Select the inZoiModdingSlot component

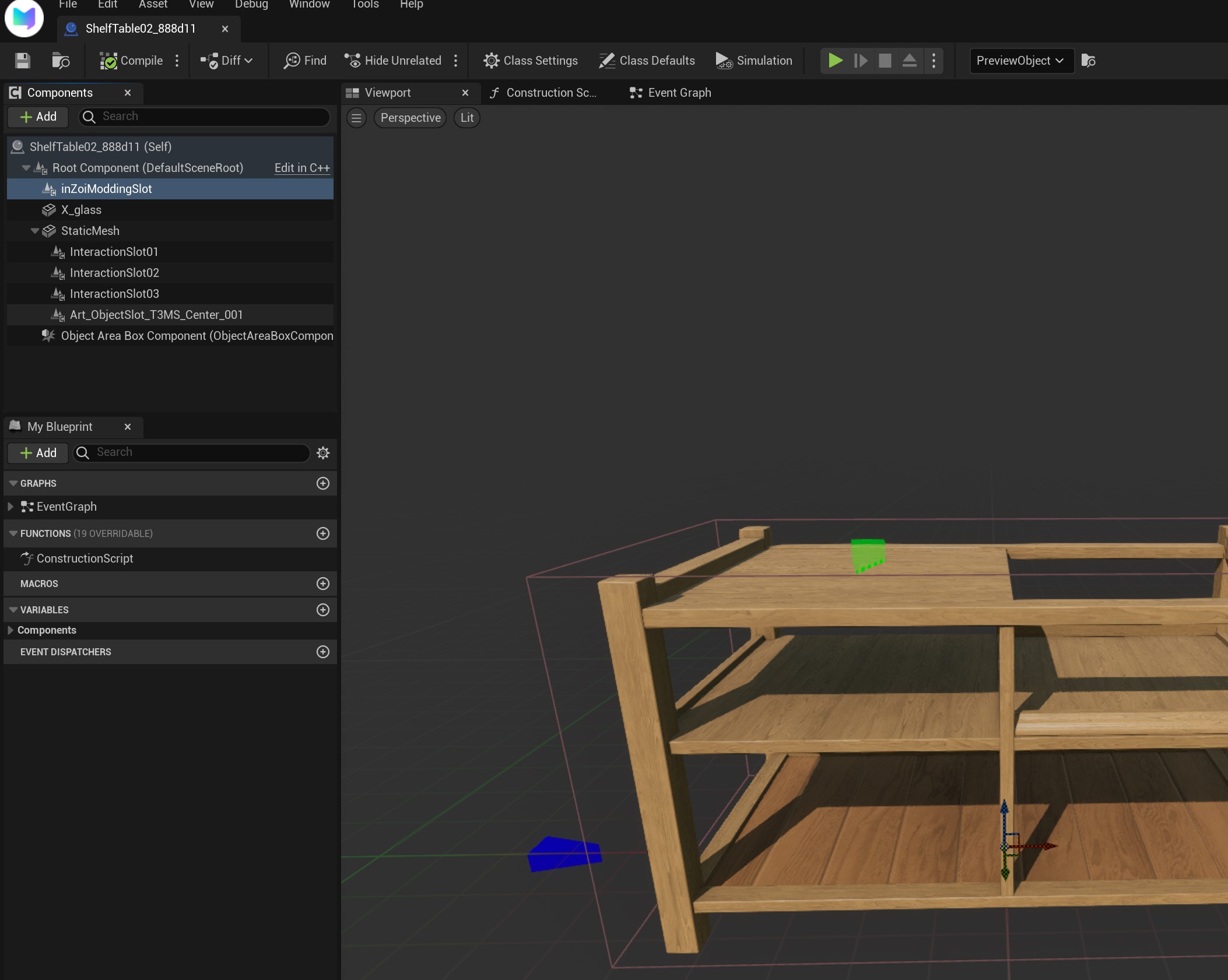pos(170,189)
